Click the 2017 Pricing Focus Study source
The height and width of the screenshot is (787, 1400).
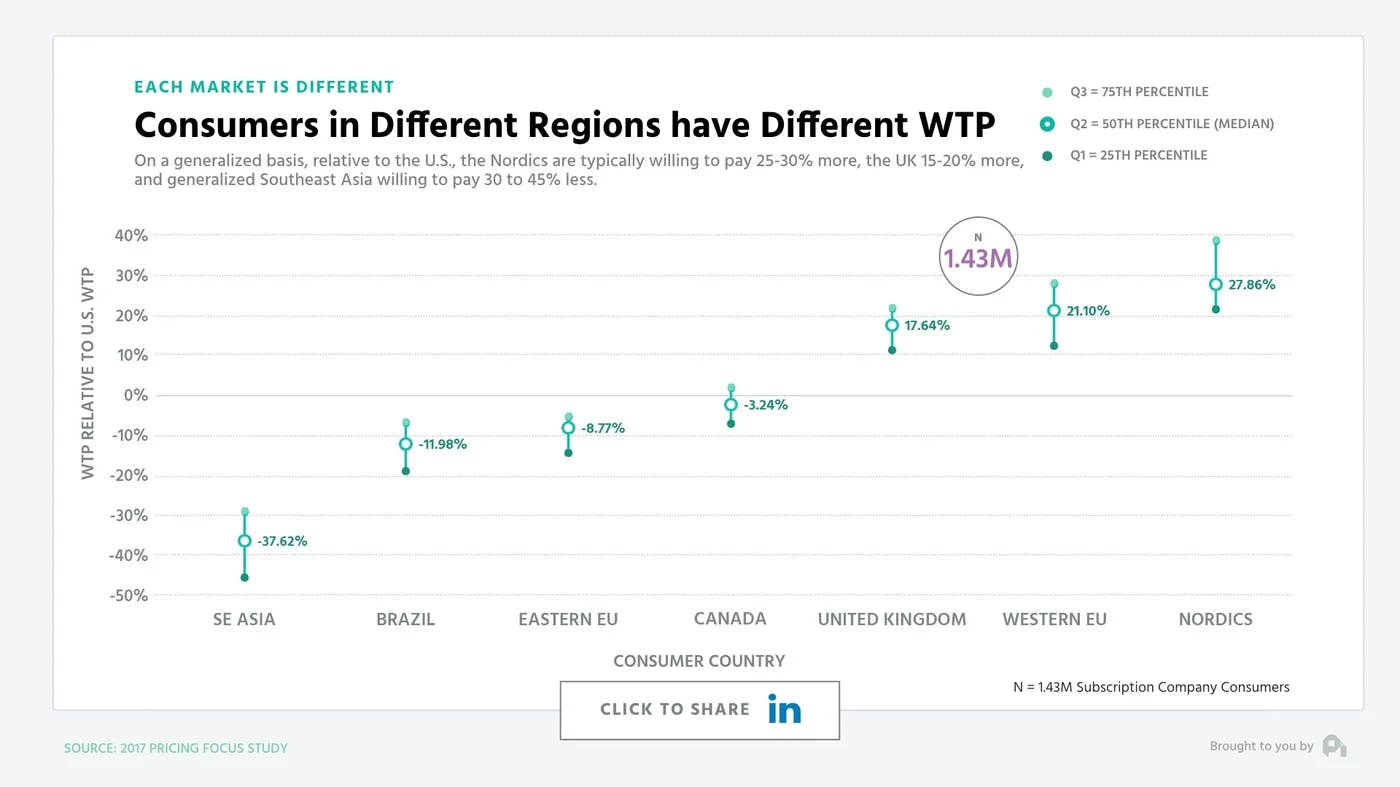pos(176,748)
